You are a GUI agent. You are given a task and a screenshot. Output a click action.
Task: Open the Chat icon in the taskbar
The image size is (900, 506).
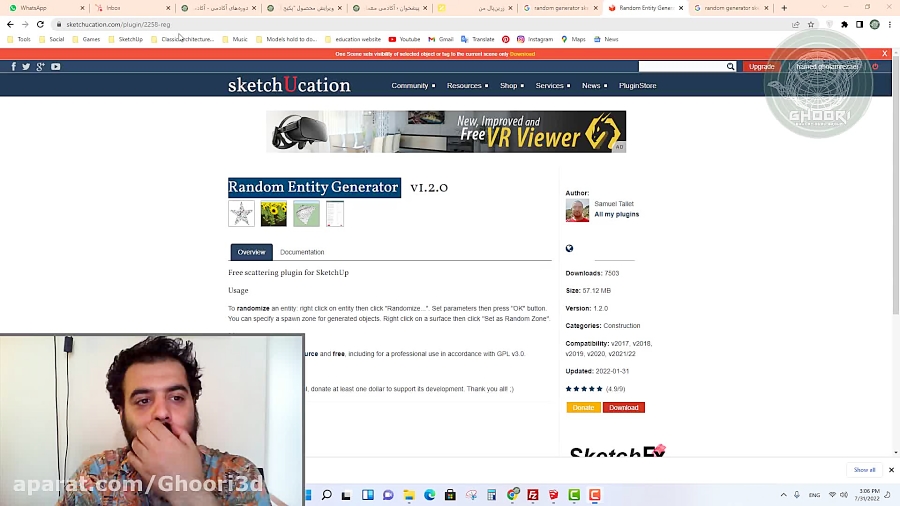pos(388,495)
